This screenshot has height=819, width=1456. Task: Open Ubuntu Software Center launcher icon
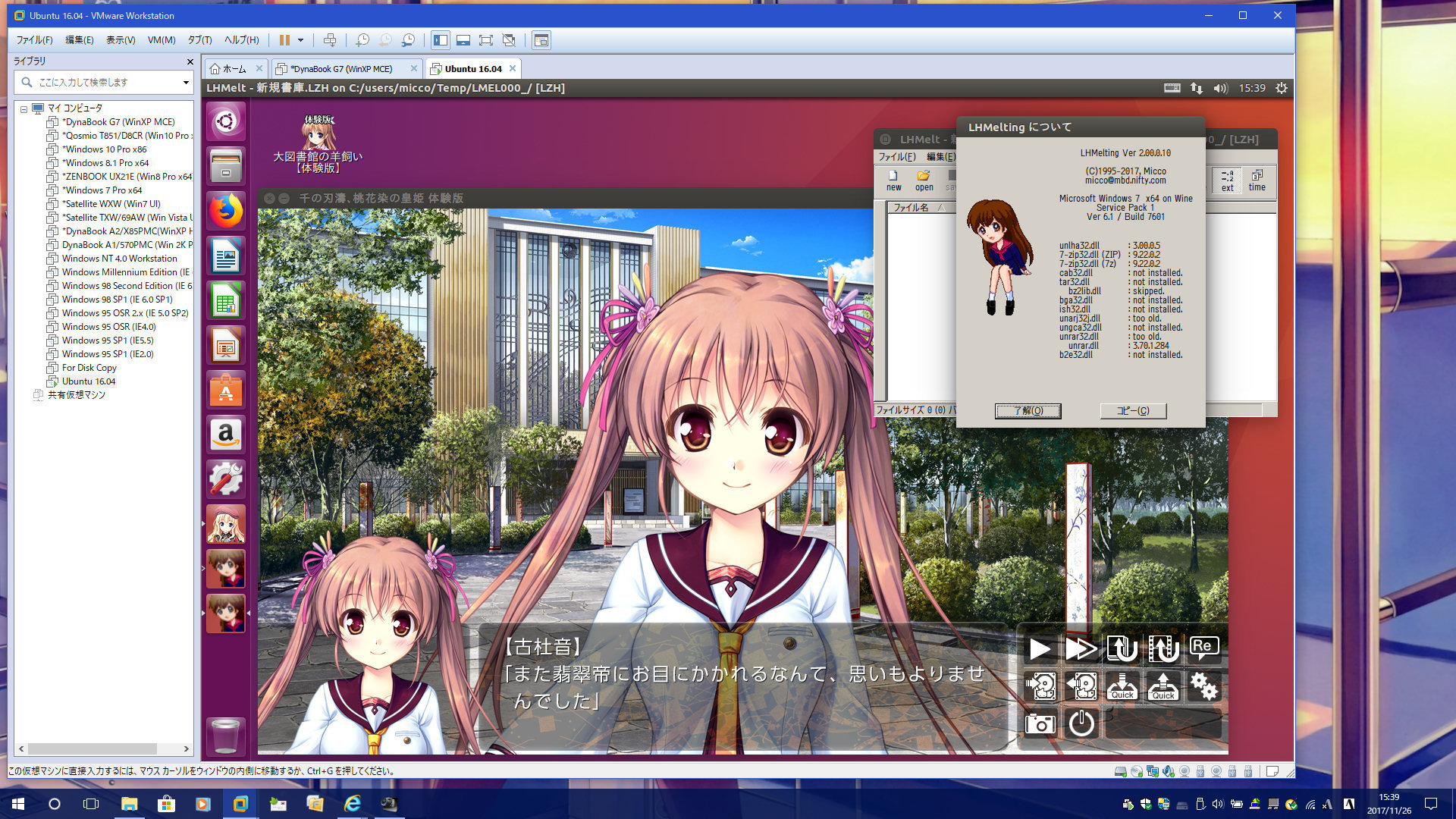[226, 390]
